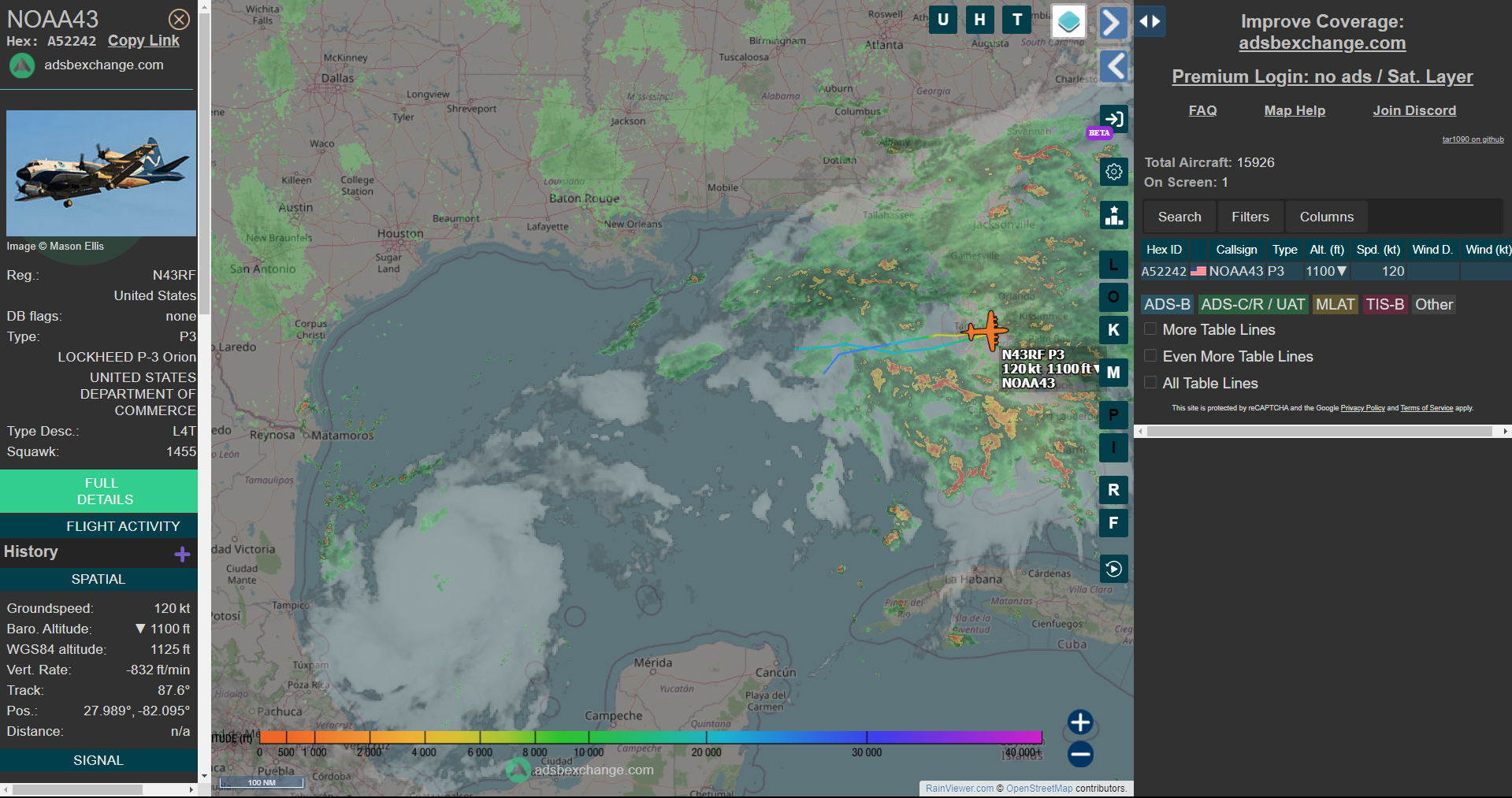The width and height of the screenshot is (1512, 798).
Task: Sort table by Spd. (kt) column
Action: tap(1378, 250)
